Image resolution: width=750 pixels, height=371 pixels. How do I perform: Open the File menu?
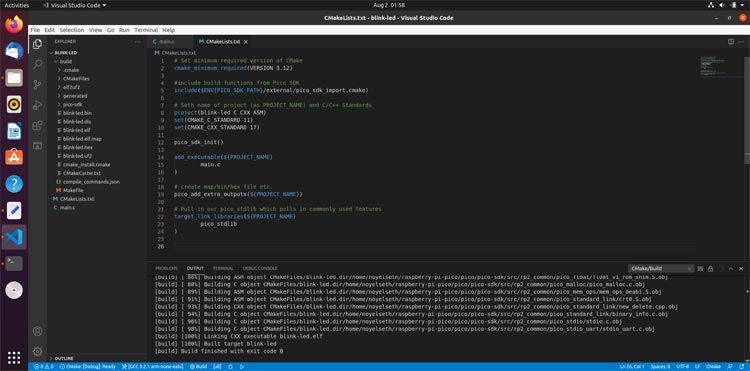(x=35, y=30)
